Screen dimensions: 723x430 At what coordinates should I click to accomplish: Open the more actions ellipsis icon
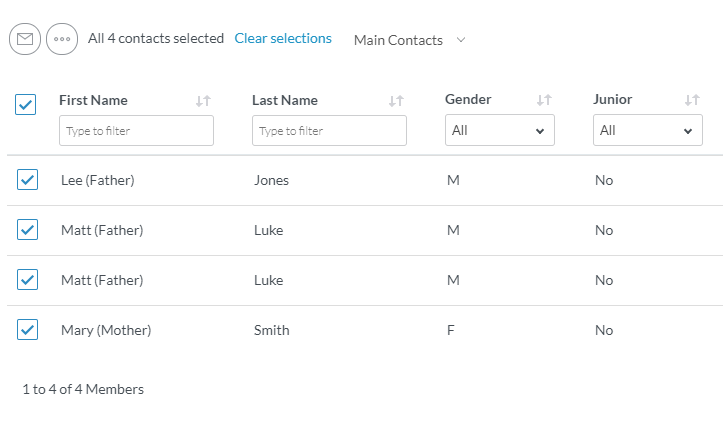[x=61, y=39]
